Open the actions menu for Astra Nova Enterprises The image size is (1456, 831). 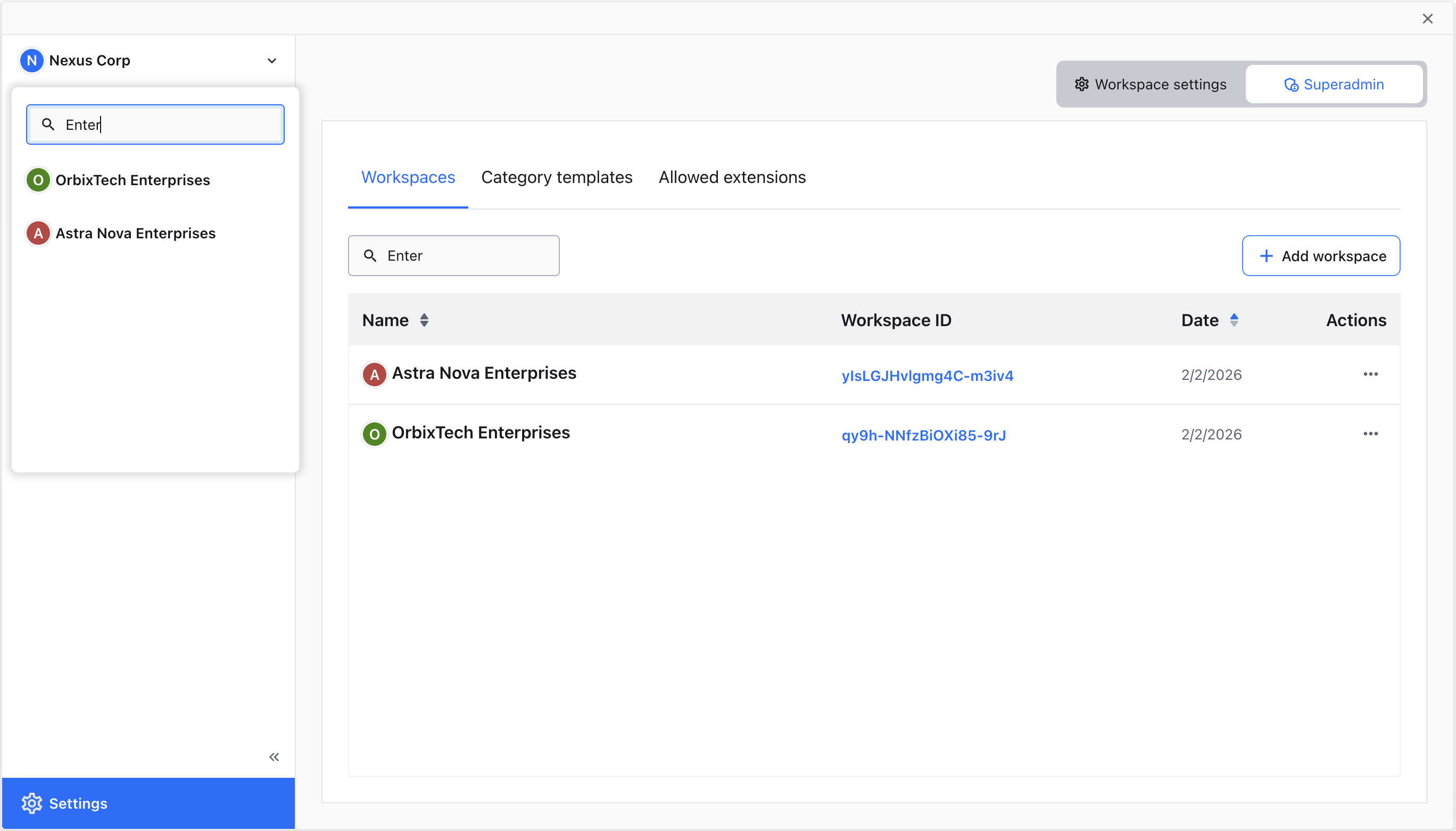1371,374
